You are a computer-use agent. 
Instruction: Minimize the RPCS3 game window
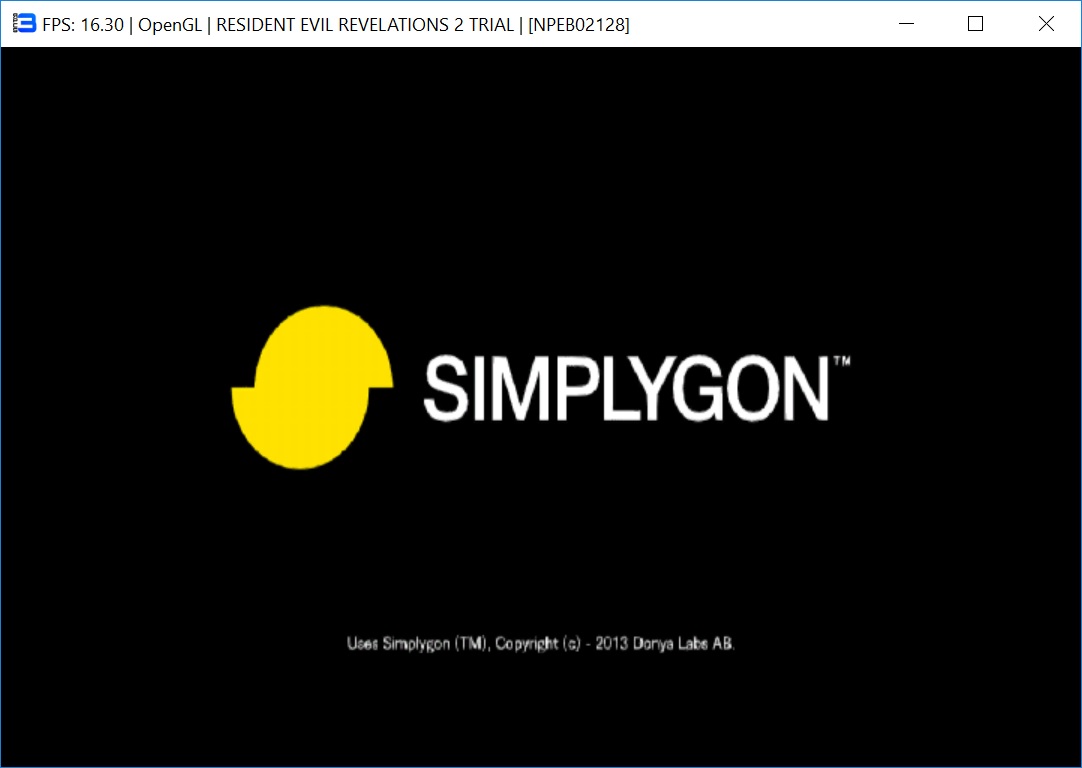(907, 23)
